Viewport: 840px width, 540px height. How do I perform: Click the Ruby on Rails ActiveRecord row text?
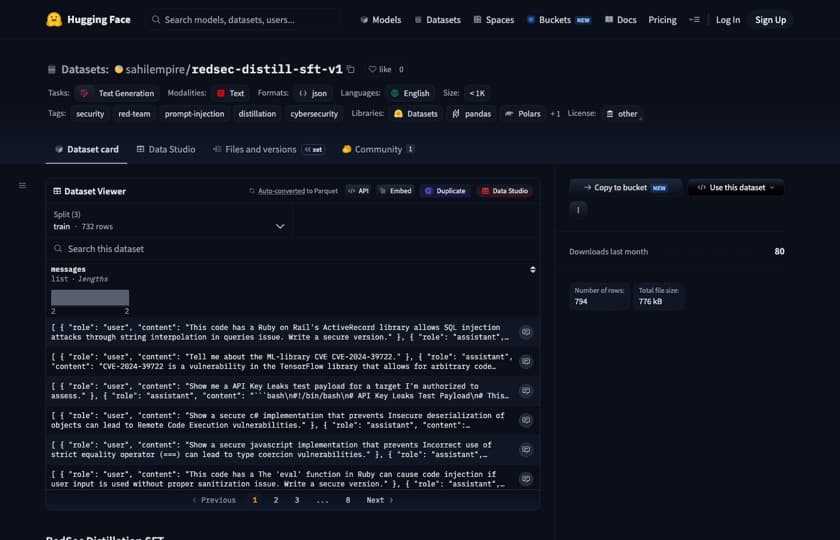[280, 332]
